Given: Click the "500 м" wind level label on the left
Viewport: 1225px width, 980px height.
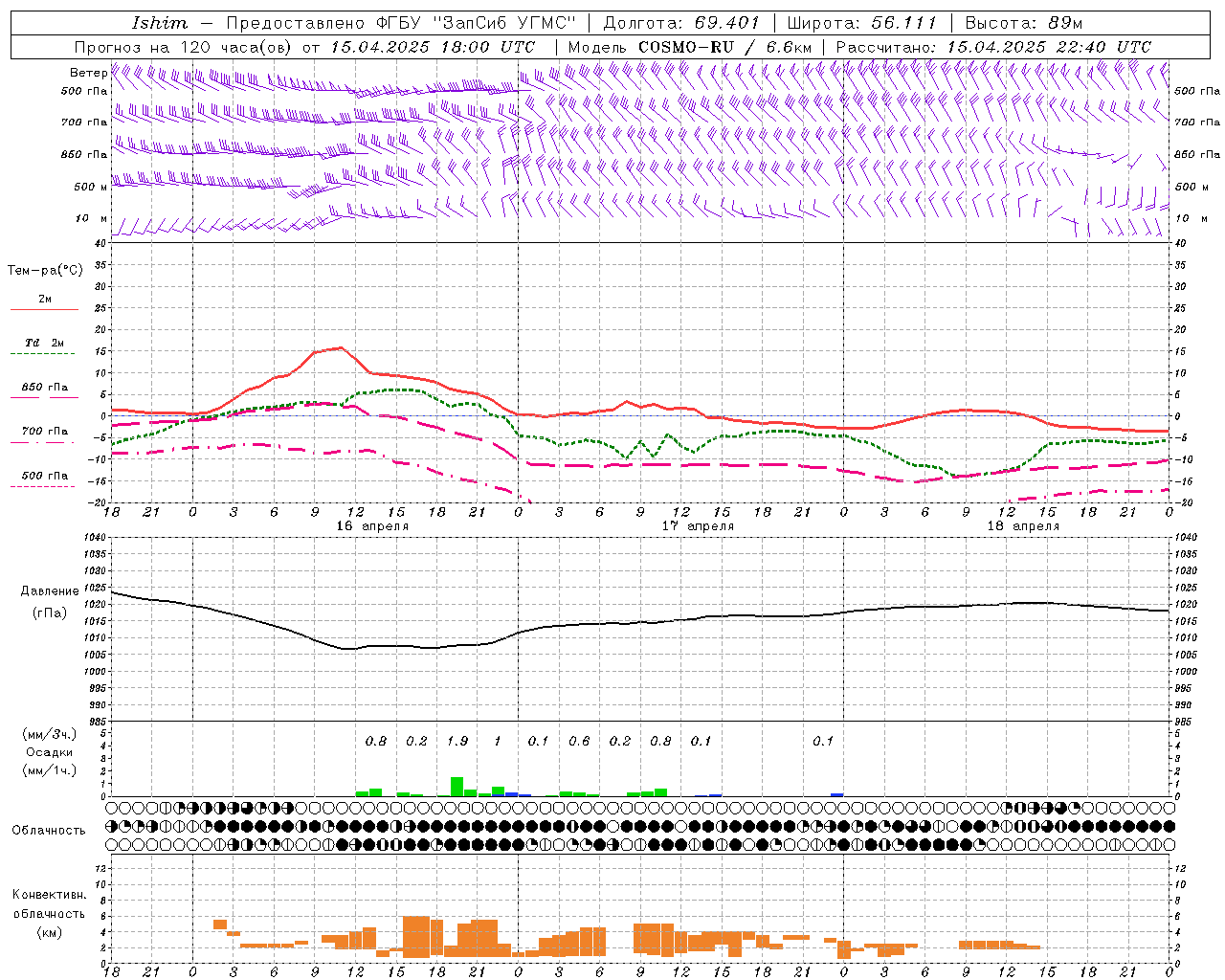Looking at the screenshot, I should (91, 187).
